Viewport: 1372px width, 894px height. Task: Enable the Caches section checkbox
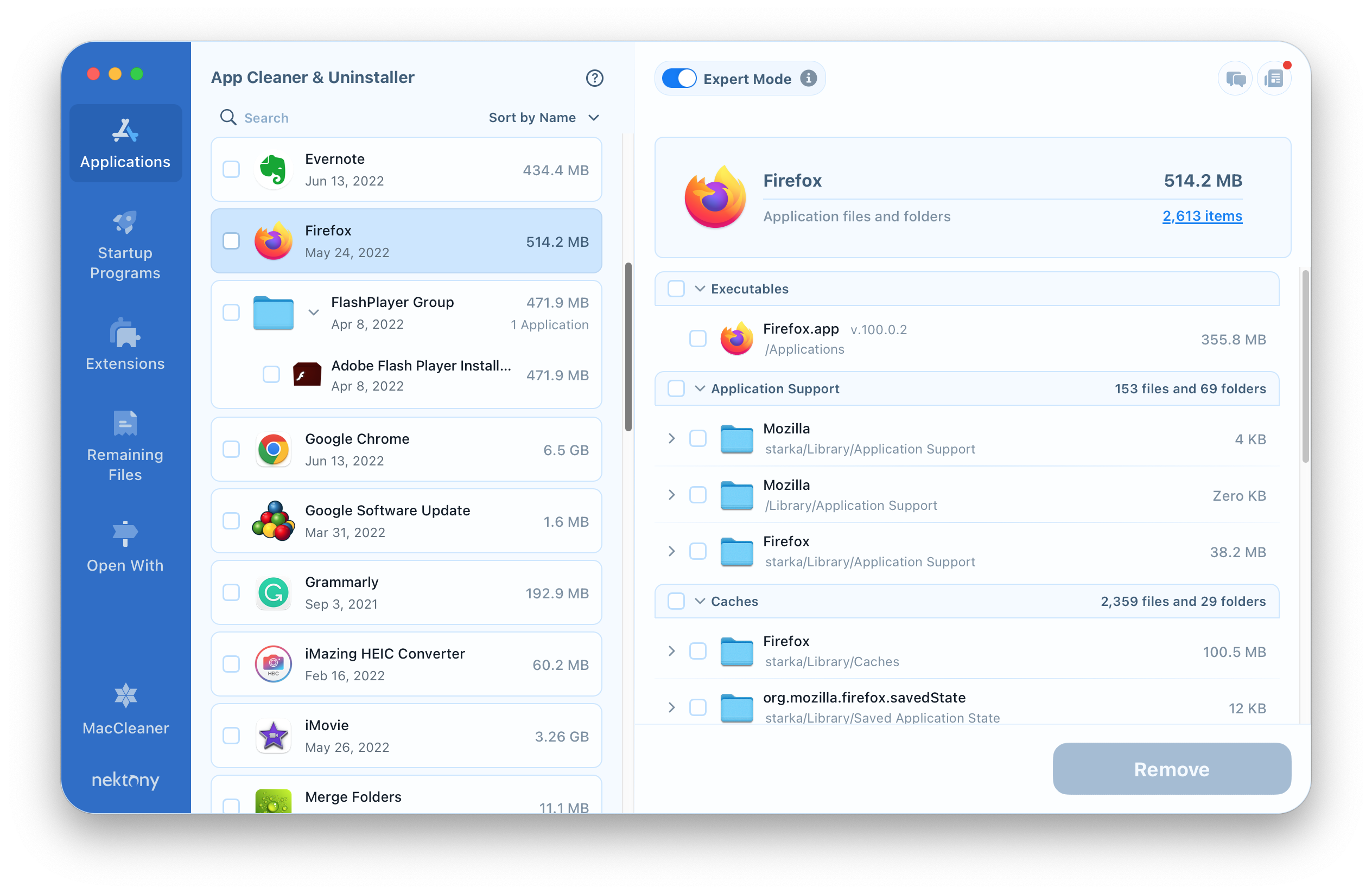point(674,601)
